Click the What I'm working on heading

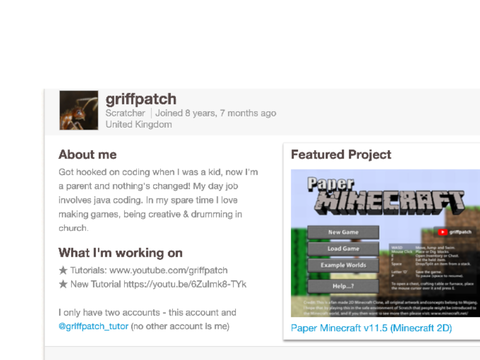pyautogui.click(x=121, y=253)
